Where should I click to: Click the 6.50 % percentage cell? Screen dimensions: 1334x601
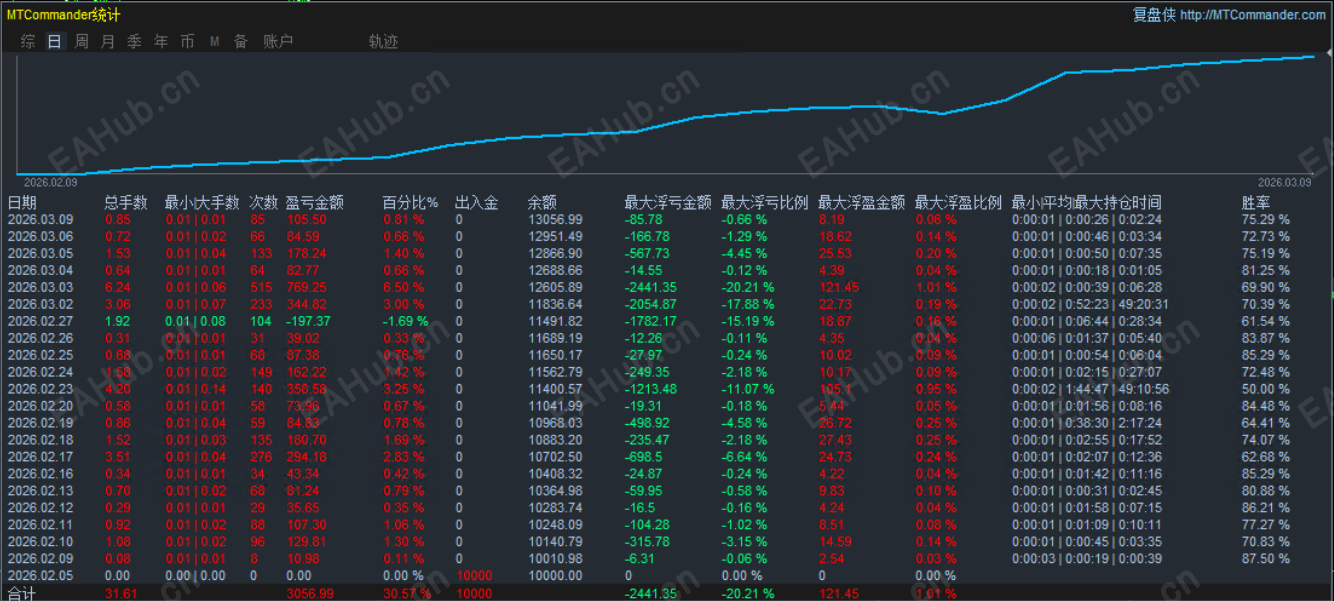point(404,287)
